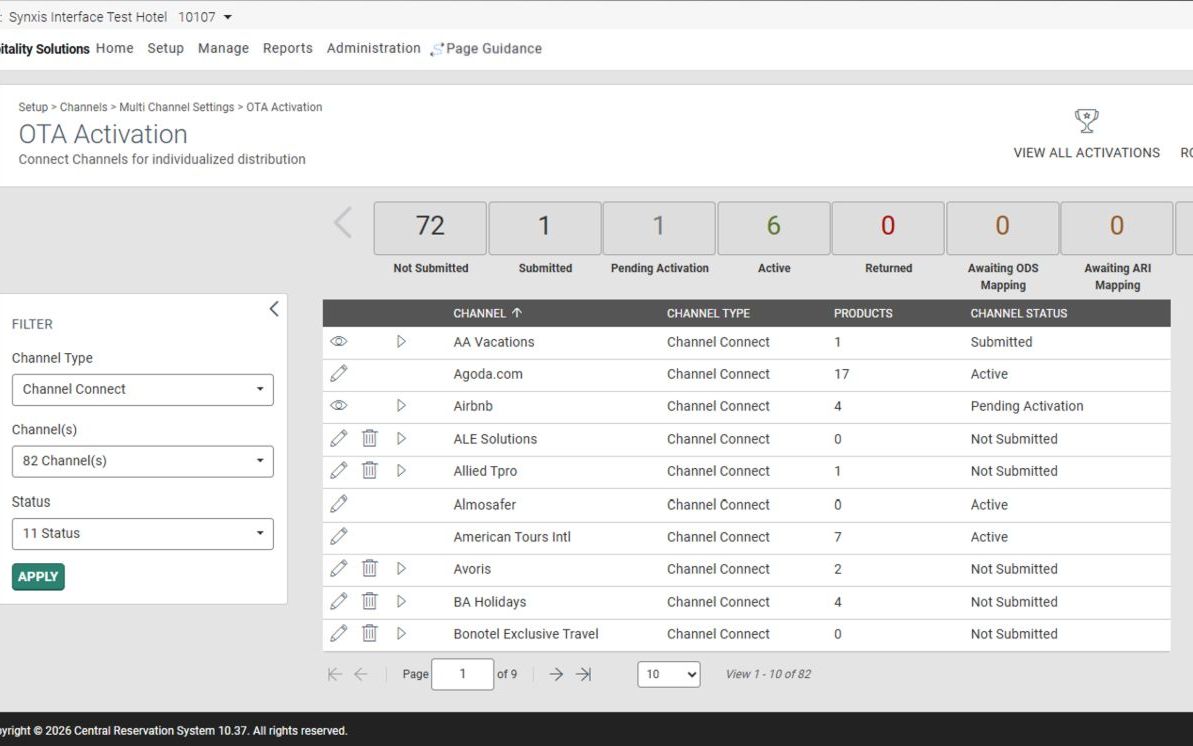Viewport: 1193px width, 746px height.
Task: Click the Channel Type column header
Action: click(x=708, y=313)
